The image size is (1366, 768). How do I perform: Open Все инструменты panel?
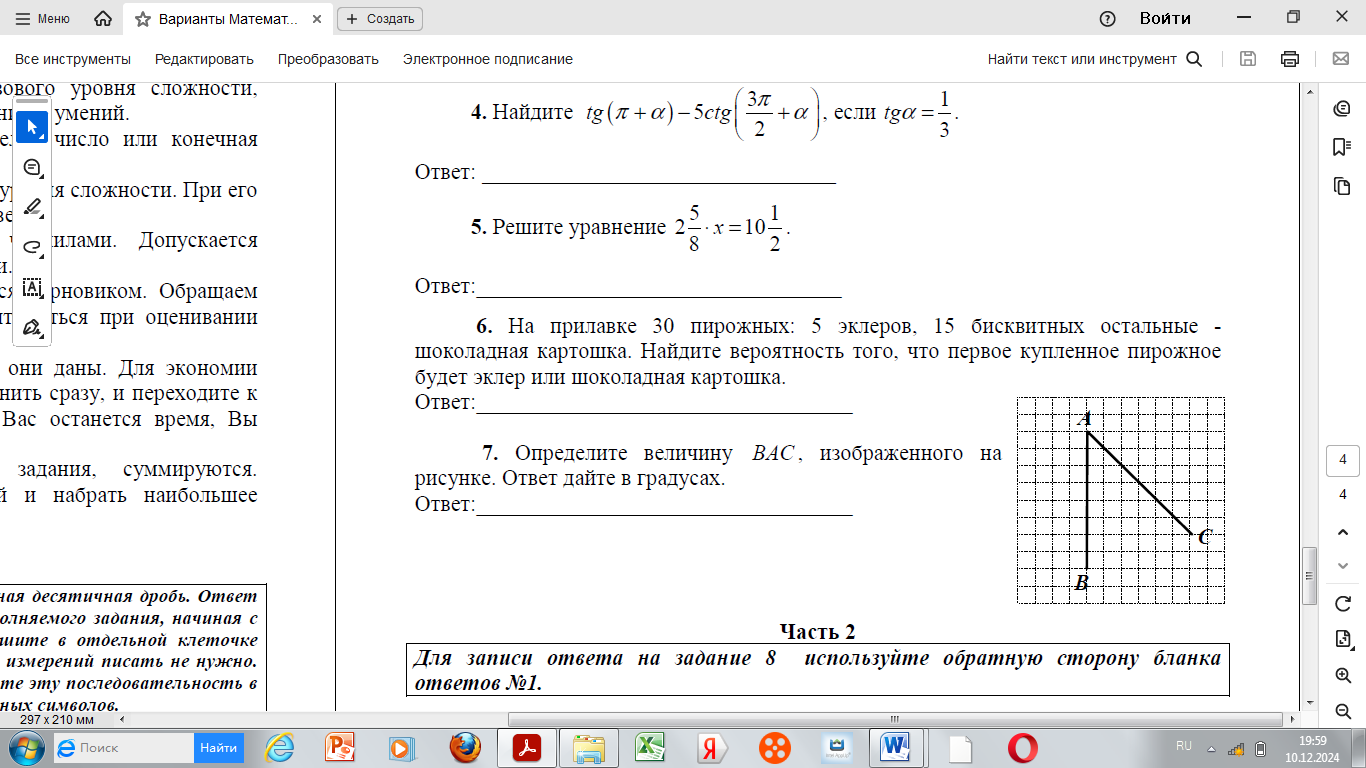72,59
